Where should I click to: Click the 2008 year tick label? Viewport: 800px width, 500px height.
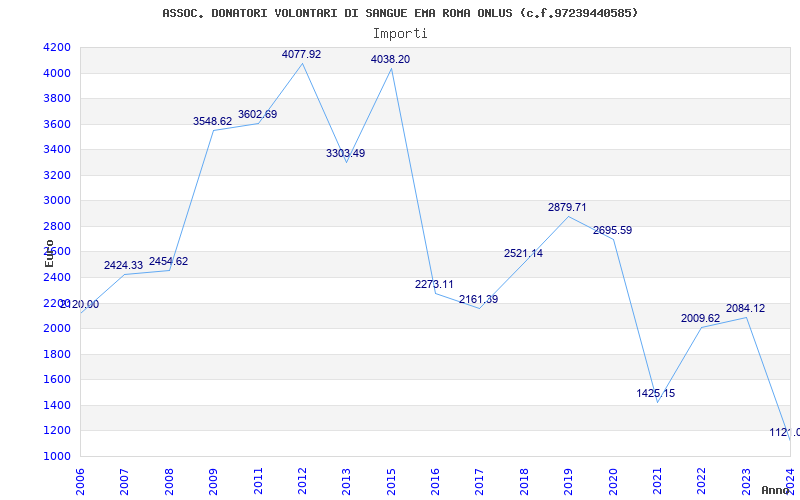pyautogui.click(x=169, y=481)
